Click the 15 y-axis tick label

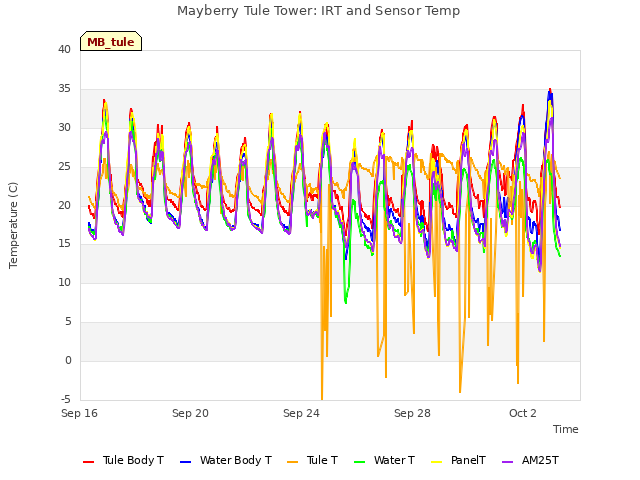click(64, 244)
